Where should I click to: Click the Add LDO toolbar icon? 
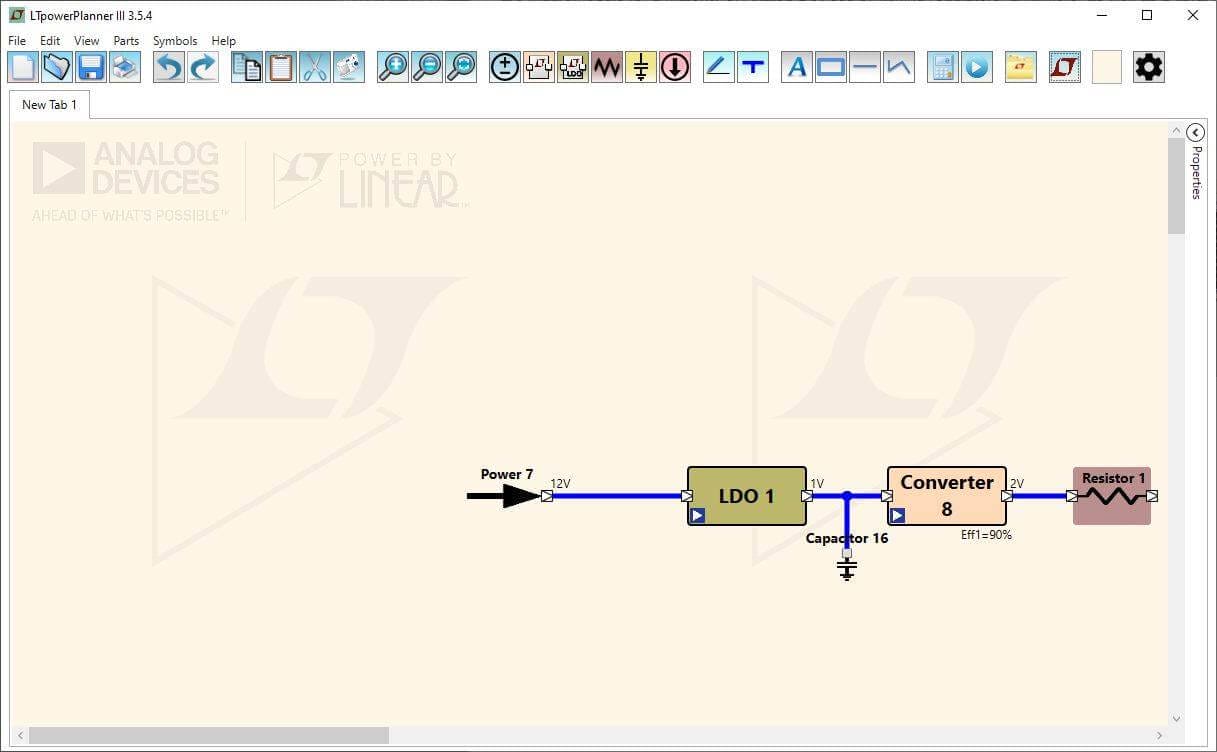click(x=573, y=67)
